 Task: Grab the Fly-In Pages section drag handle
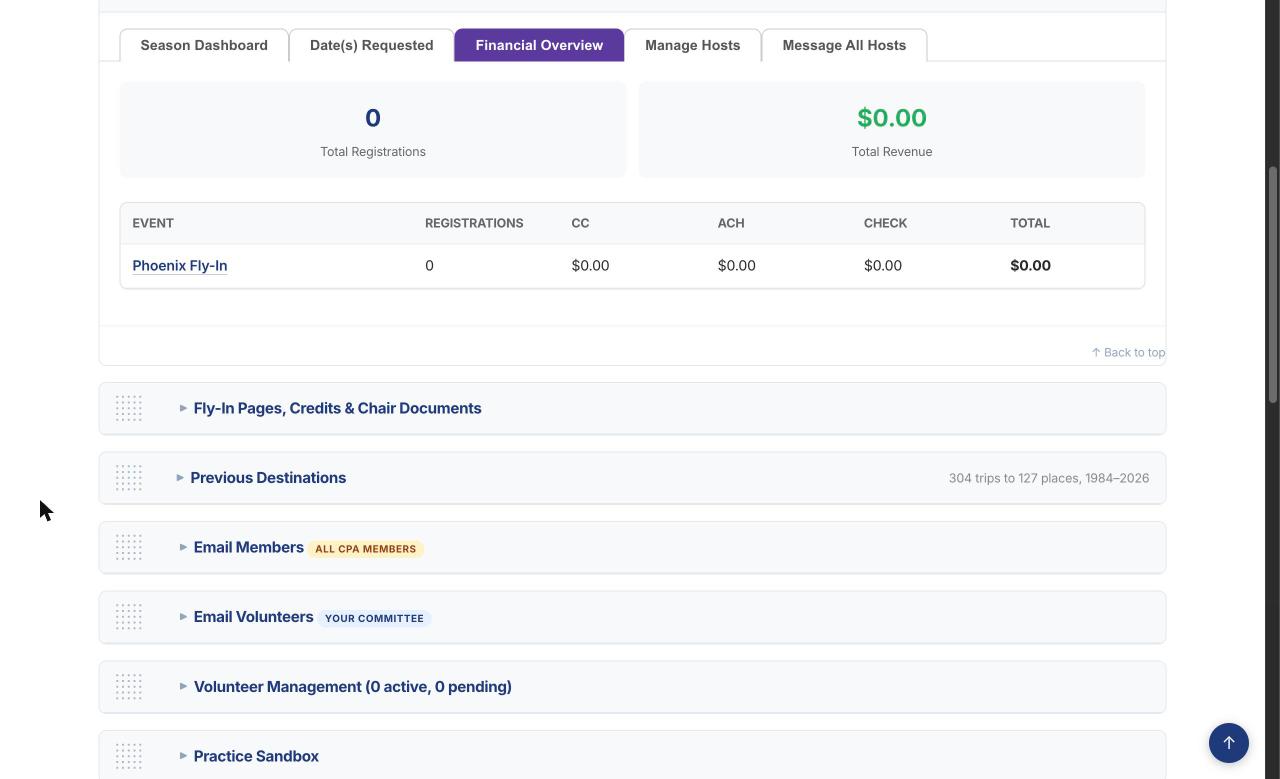coord(128,408)
